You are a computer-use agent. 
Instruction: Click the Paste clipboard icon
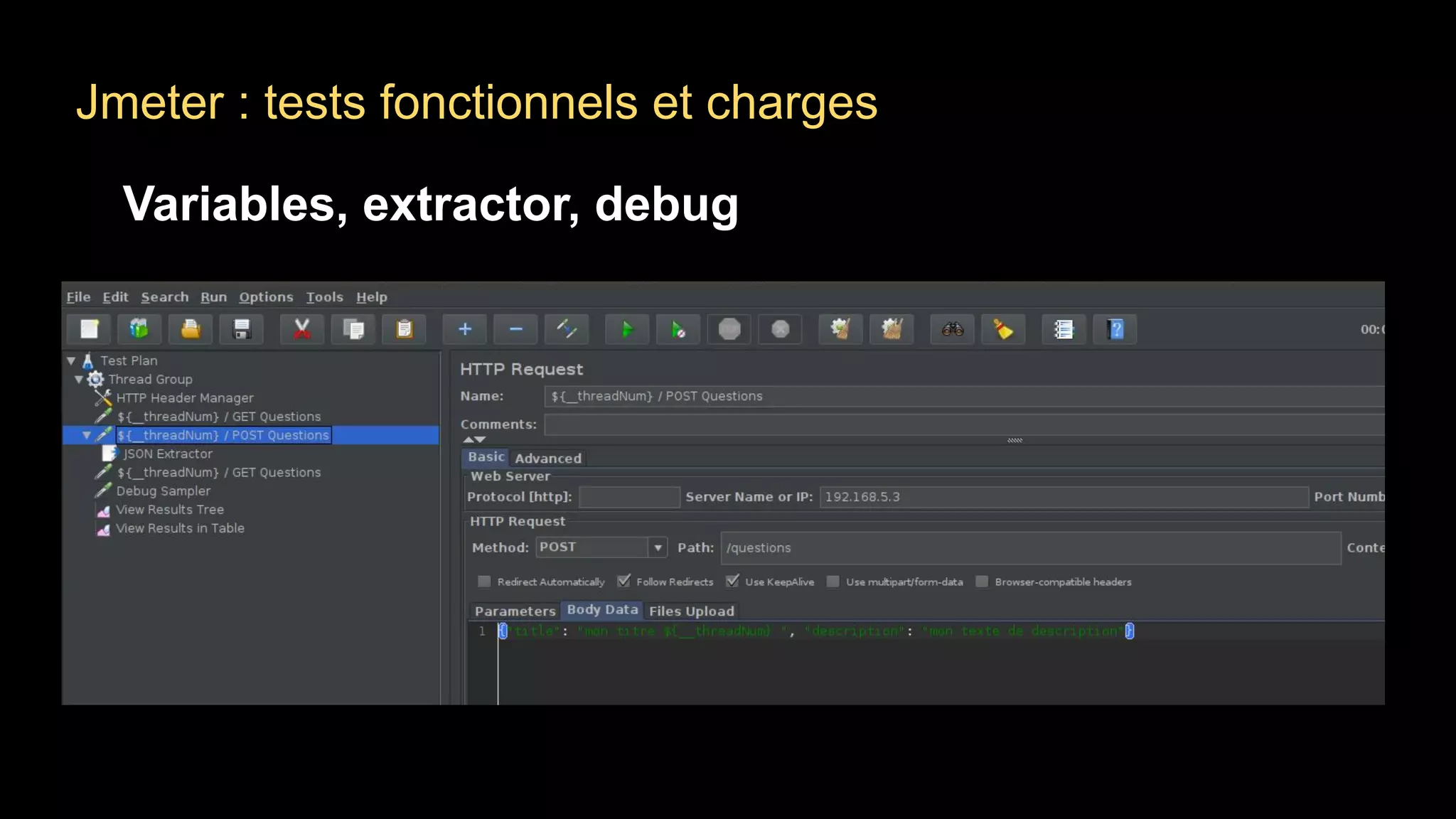(405, 329)
